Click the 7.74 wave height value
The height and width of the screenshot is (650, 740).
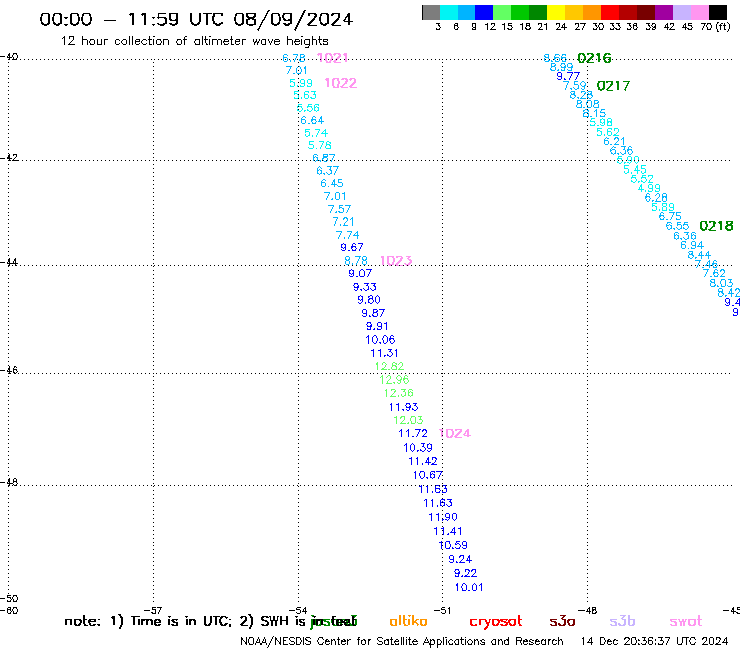(347, 235)
